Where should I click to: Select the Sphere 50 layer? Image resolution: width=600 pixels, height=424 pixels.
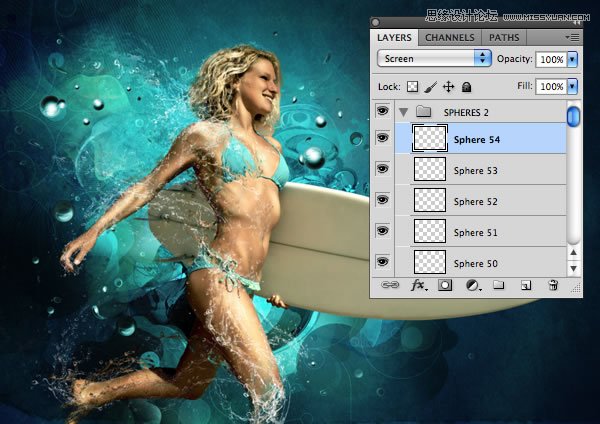tap(480, 262)
